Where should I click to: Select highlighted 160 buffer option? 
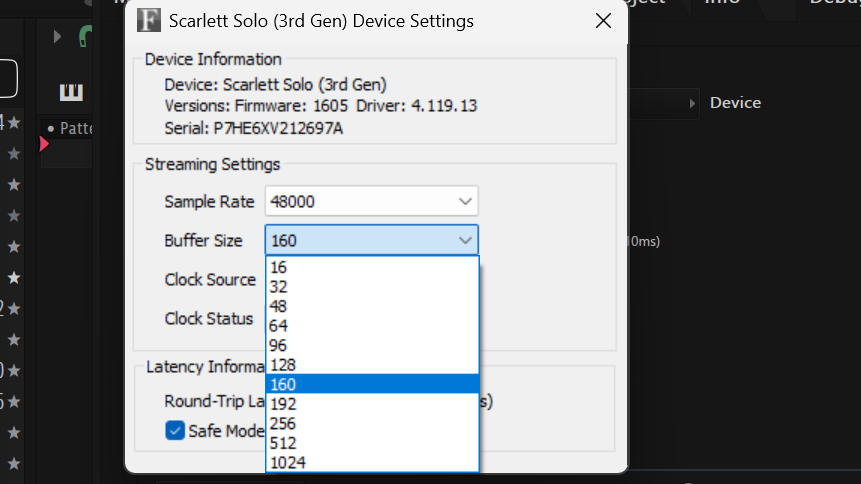(372, 384)
